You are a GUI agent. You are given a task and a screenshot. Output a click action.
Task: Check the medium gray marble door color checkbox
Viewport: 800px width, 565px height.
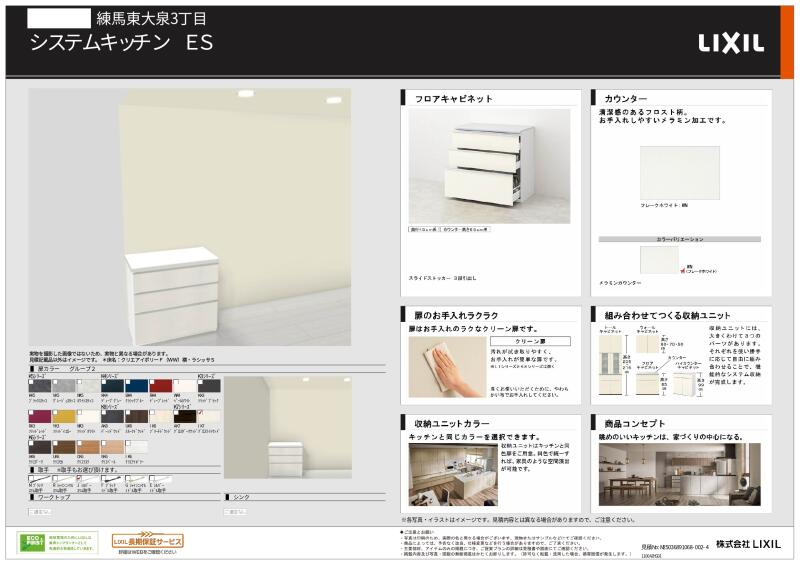pyautogui.click(x=56, y=382)
